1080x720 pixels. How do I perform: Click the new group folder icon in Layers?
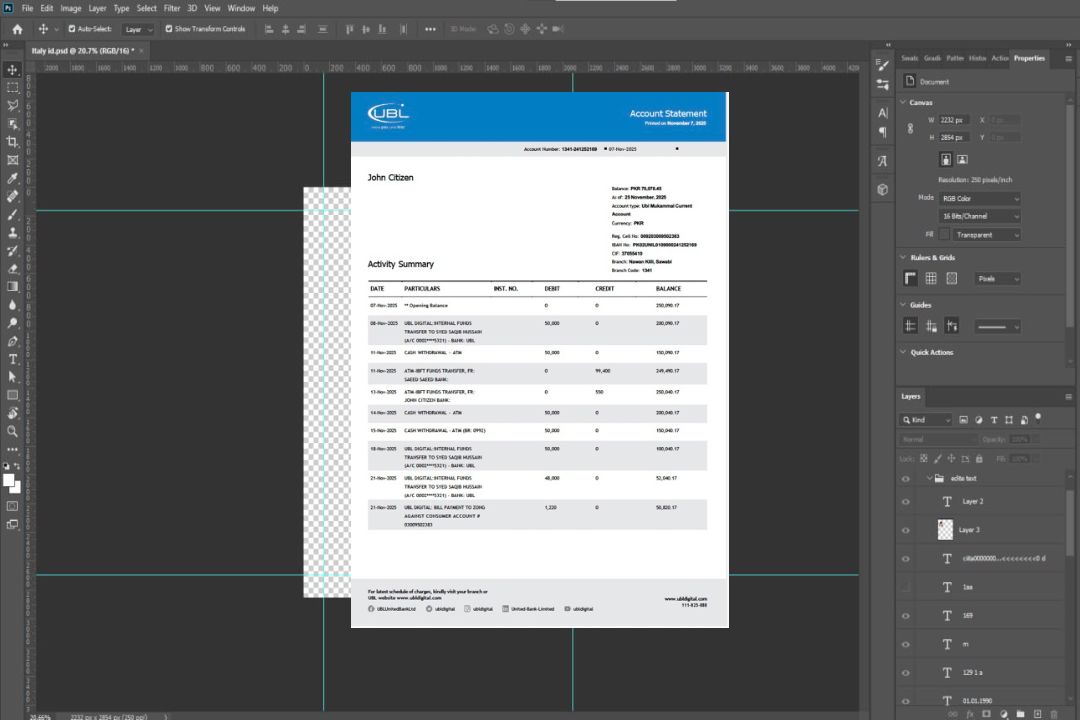1020,714
